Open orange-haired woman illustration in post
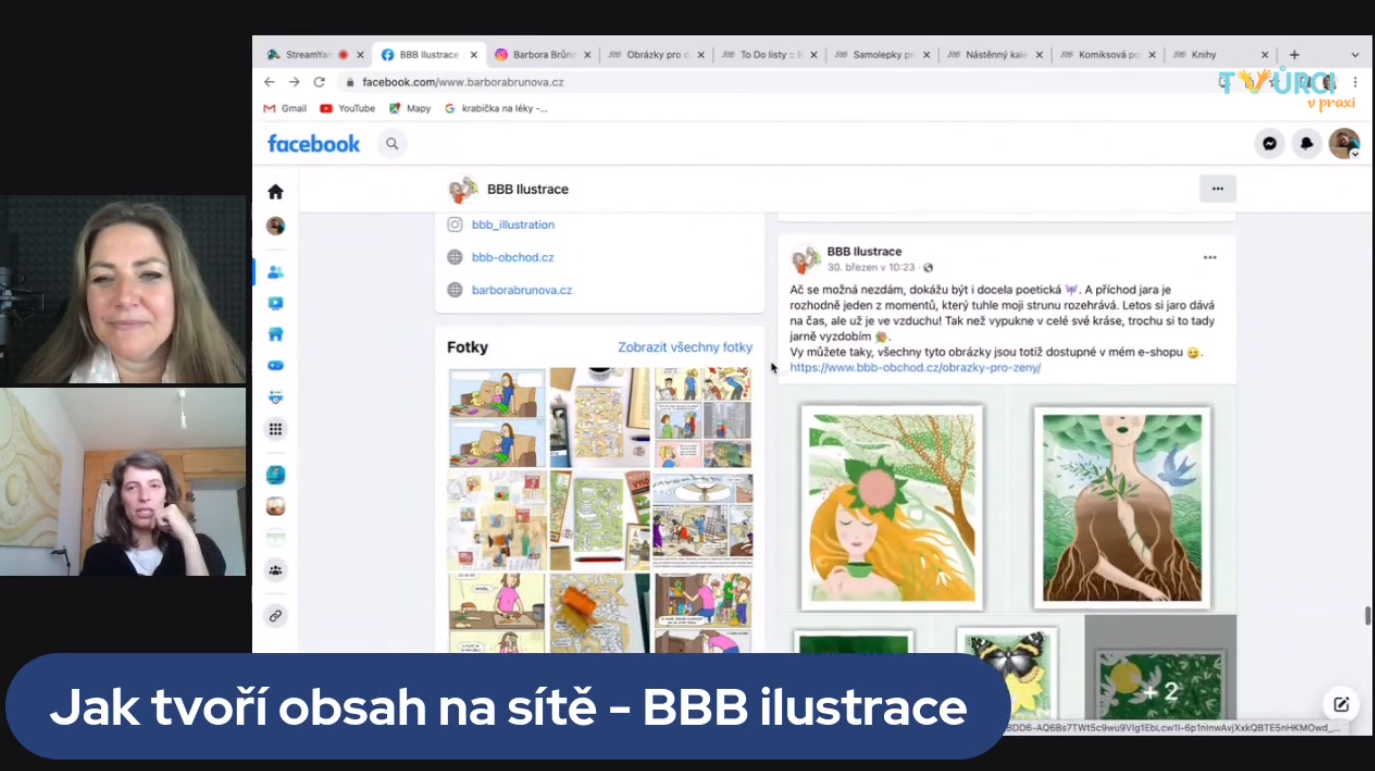This screenshot has height=771, width=1375. (892, 507)
